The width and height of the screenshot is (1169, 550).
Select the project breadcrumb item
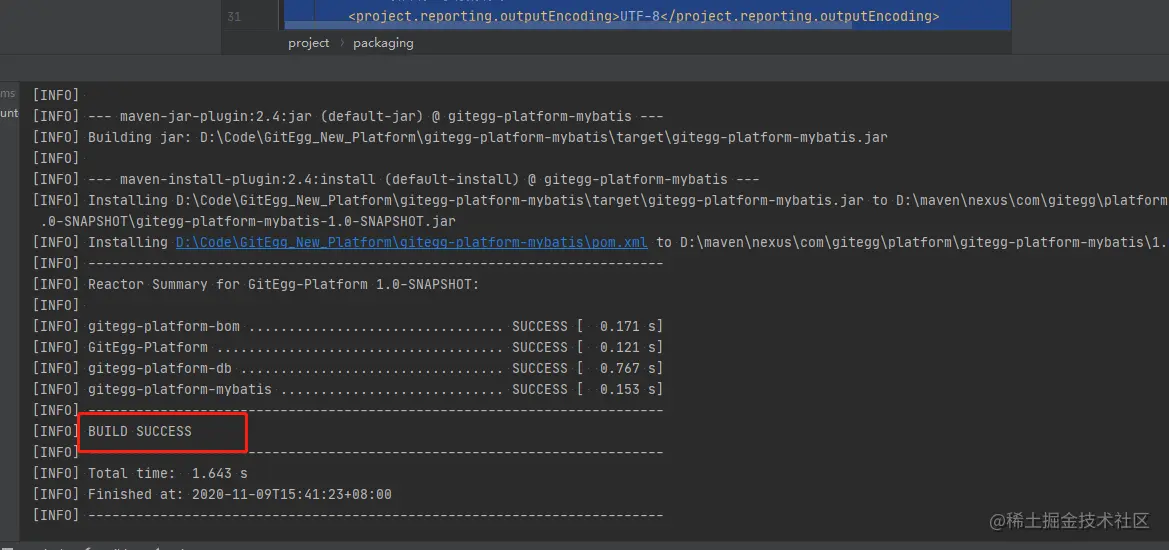click(308, 43)
